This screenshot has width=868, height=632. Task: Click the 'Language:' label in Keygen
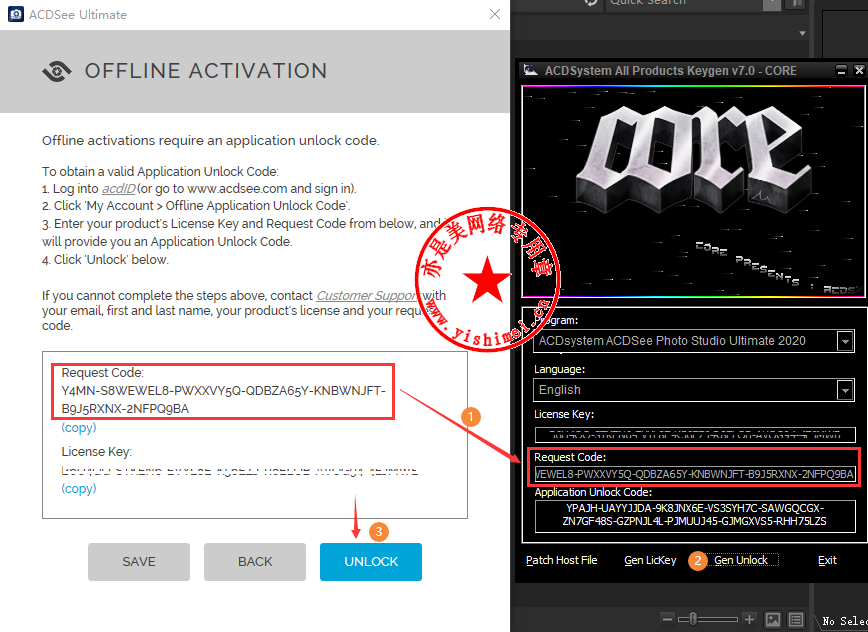559,369
